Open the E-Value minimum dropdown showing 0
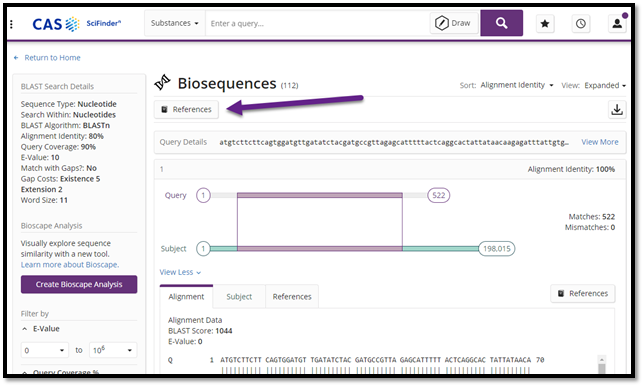The height and width of the screenshot is (387, 644). coord(44,350)
